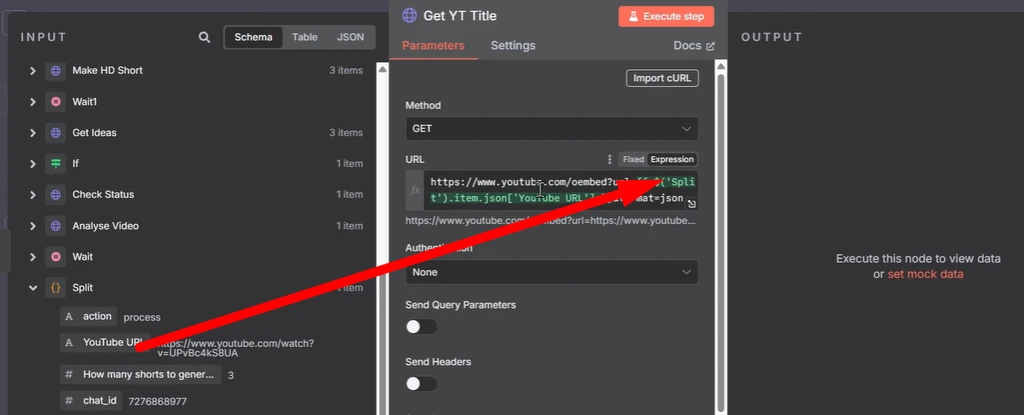Screen dimensions: 1024x415
Task: Click the fx expression icon beside URL
Action: click(x=415, y=191)
